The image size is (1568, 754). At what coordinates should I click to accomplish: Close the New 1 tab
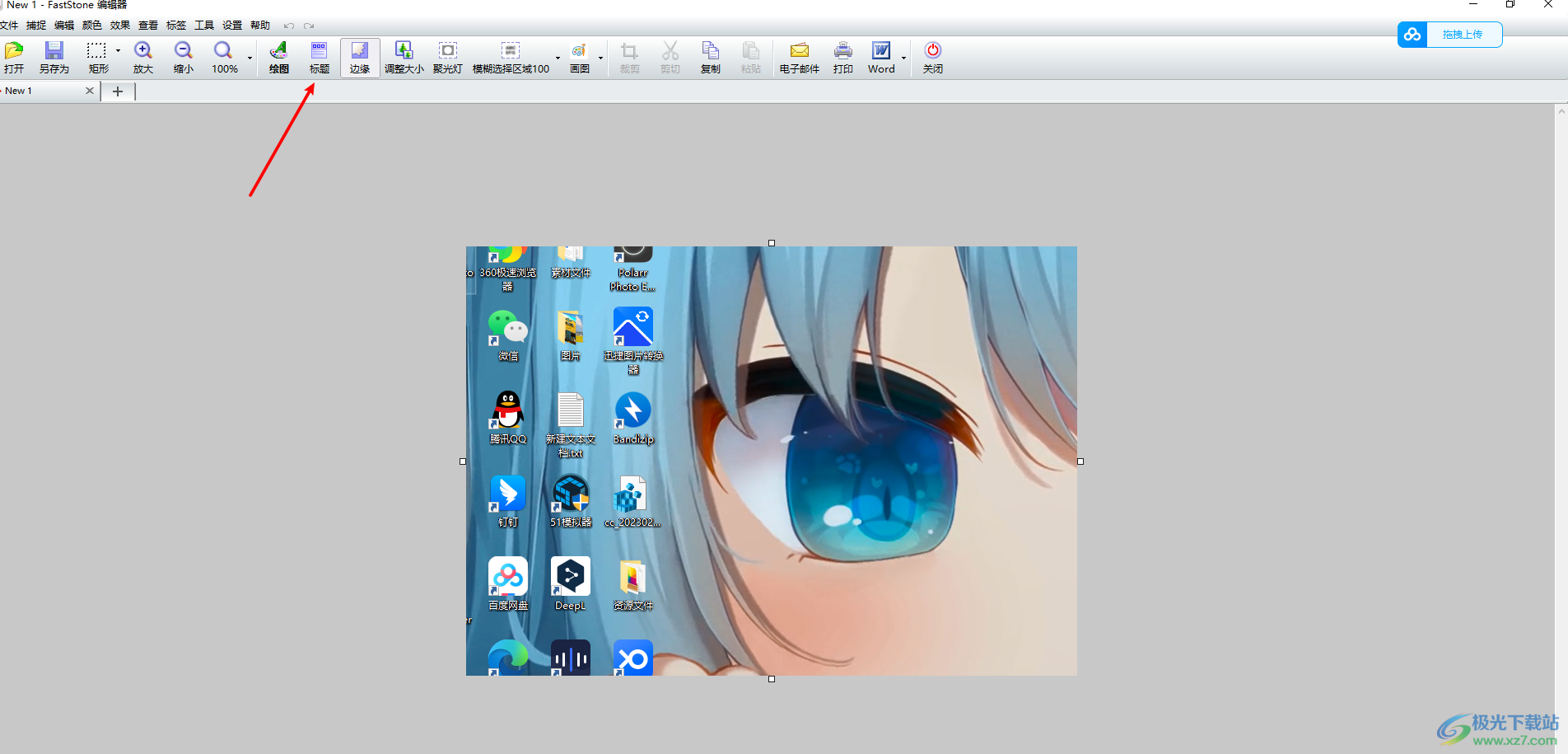[x=90, y=91]
